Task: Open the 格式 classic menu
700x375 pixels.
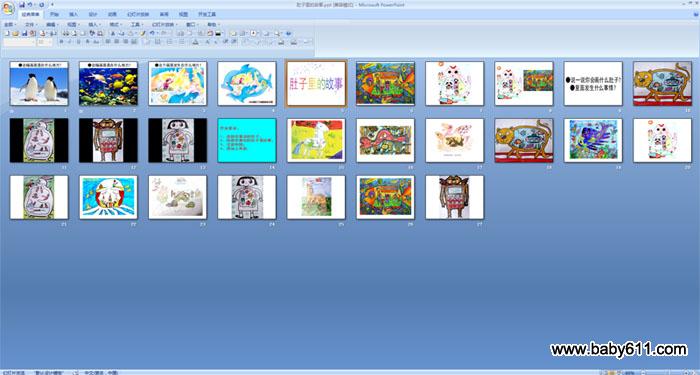Action: tap(116, 25)
